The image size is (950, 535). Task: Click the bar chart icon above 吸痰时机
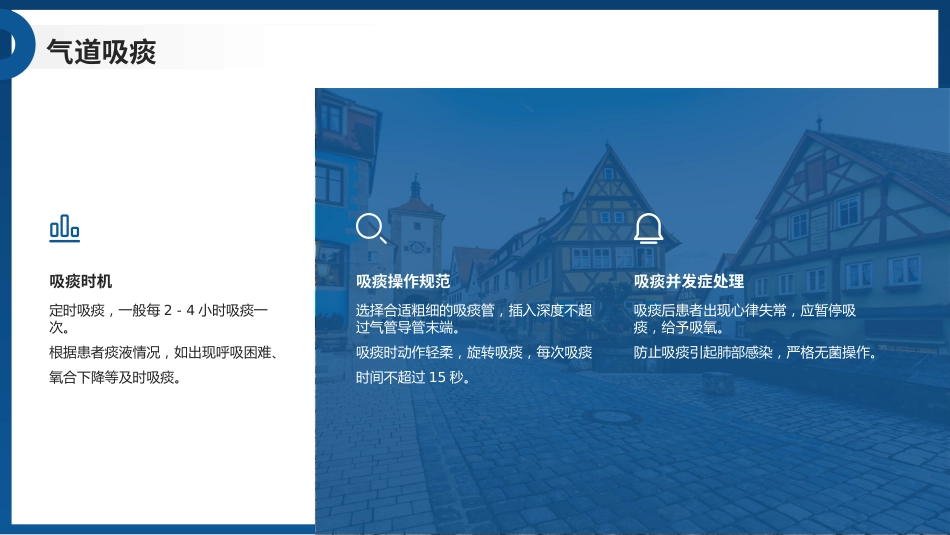point(64,228)
